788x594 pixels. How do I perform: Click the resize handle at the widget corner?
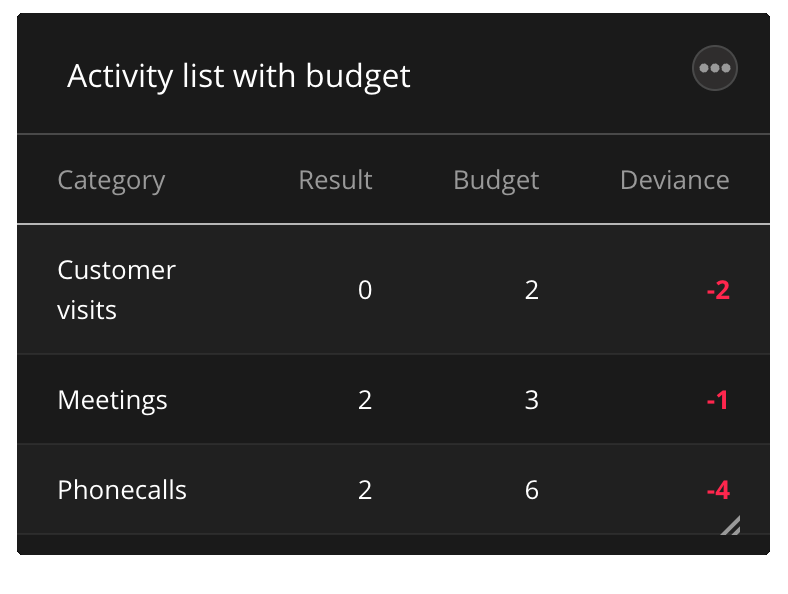point(731,526)
